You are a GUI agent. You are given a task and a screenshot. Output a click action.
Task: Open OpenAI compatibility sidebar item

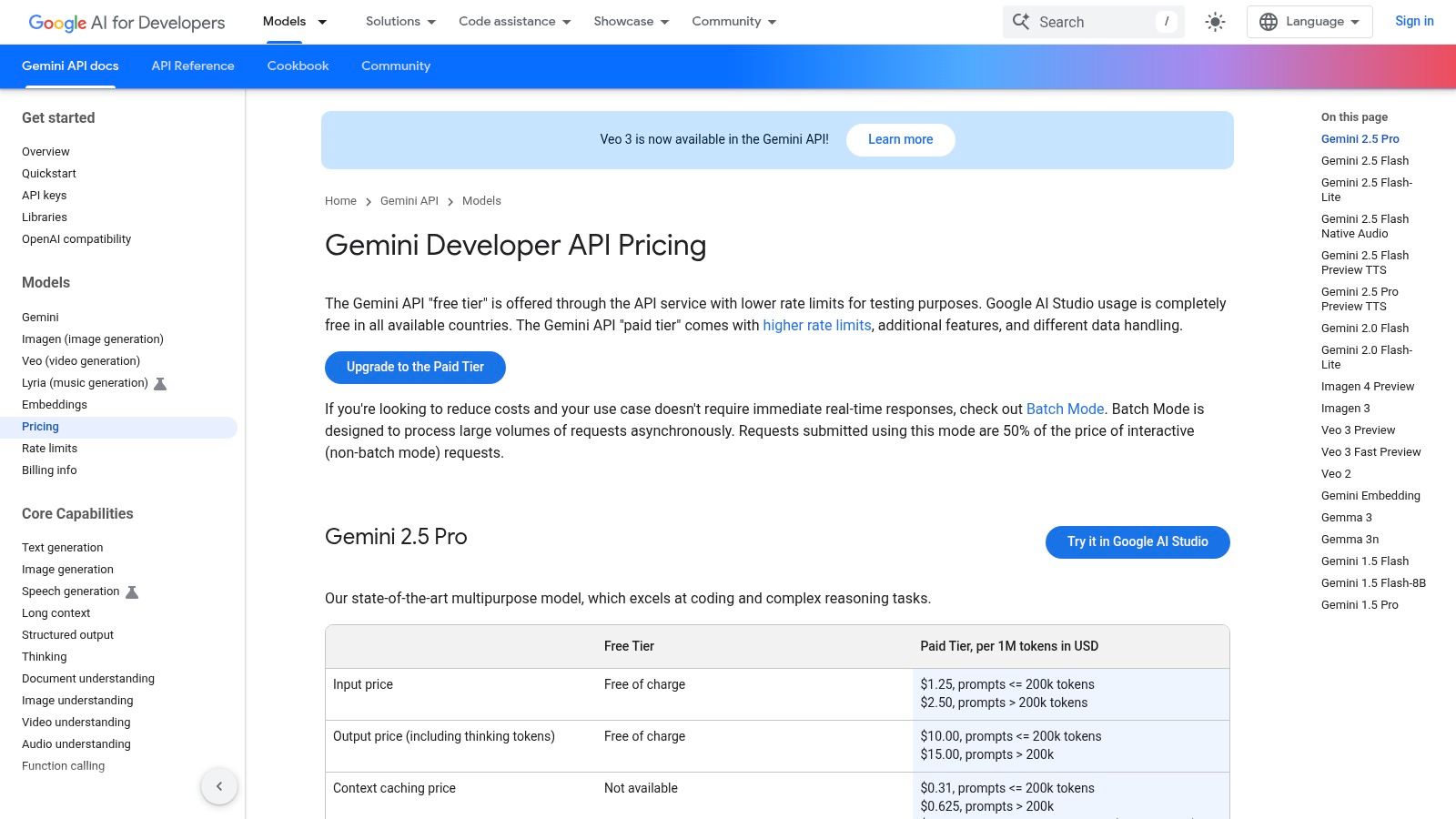76,239
